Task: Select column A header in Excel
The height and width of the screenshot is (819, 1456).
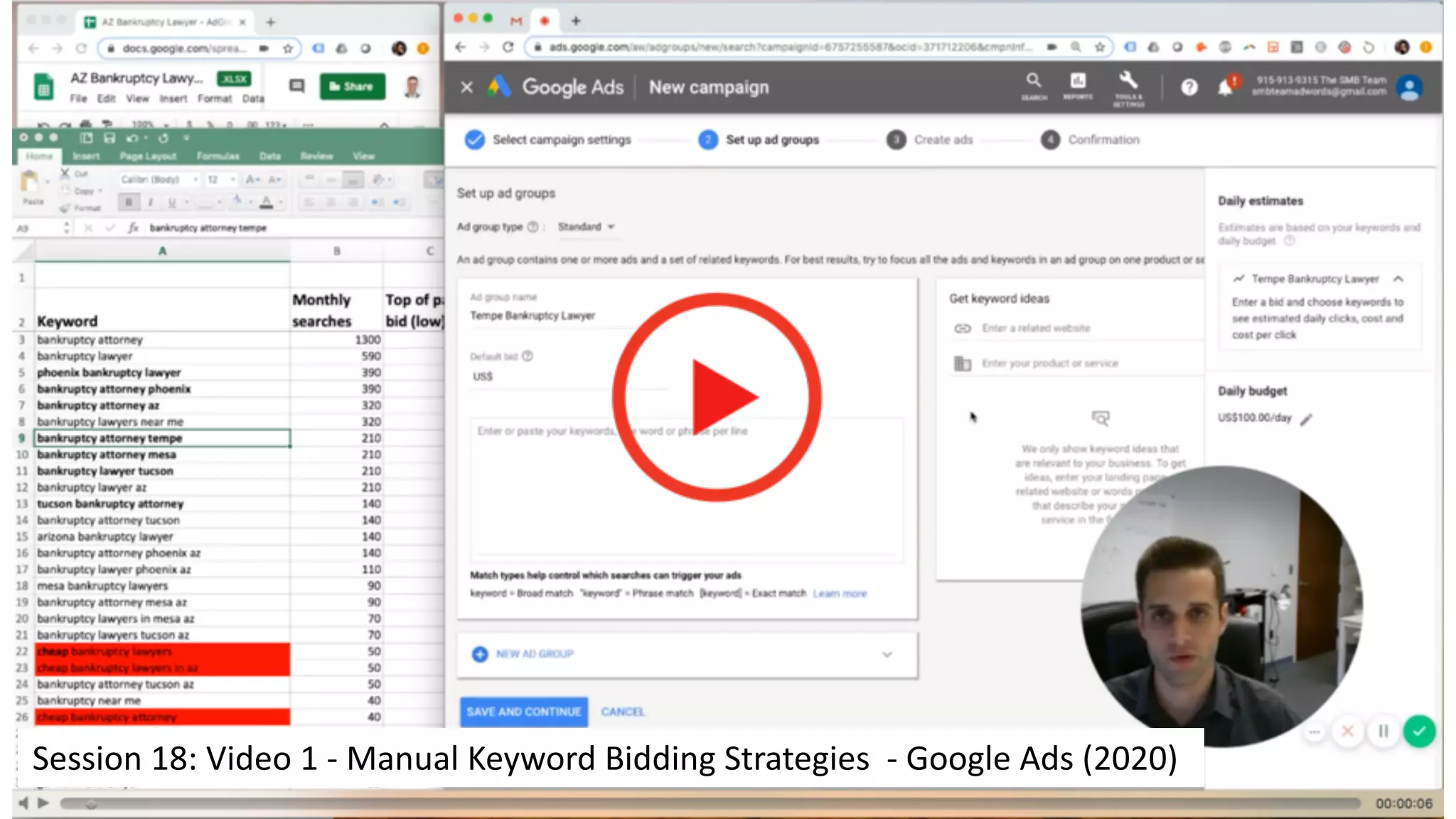Action: (162, 250)
